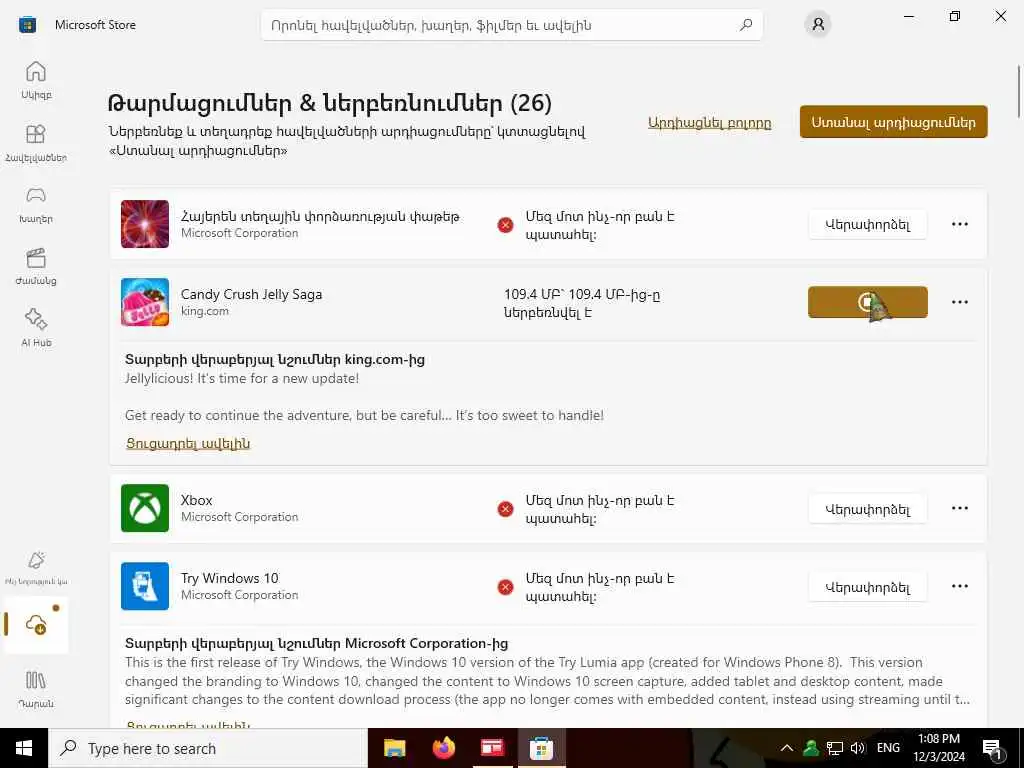The height and width of the screenshot is (768, 1024).
Task: Click the vertical scrollbar thumb
Action: [x=1019, y=91]
